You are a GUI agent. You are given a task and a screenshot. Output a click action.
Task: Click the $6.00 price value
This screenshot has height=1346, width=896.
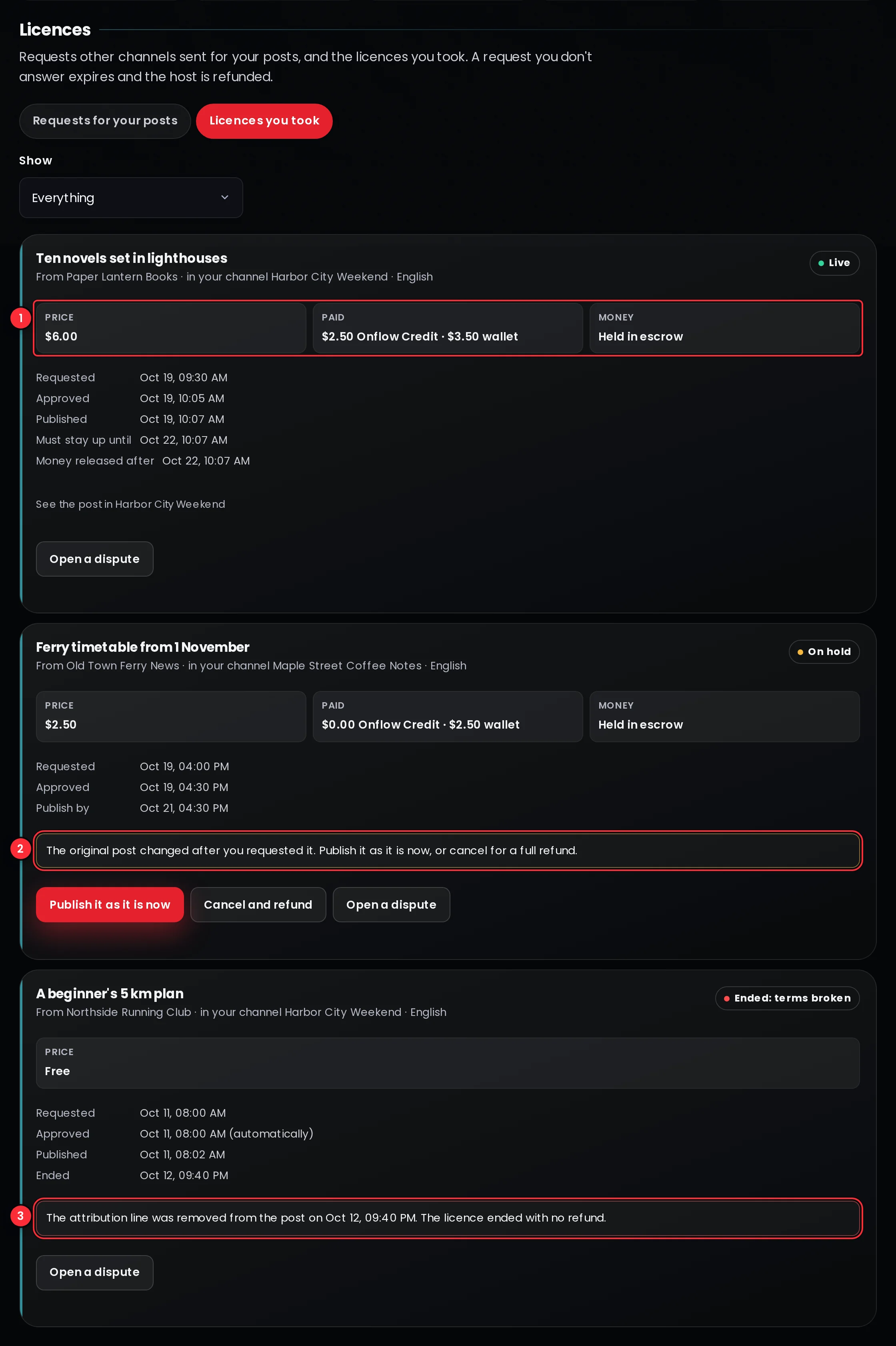(61, 336)
